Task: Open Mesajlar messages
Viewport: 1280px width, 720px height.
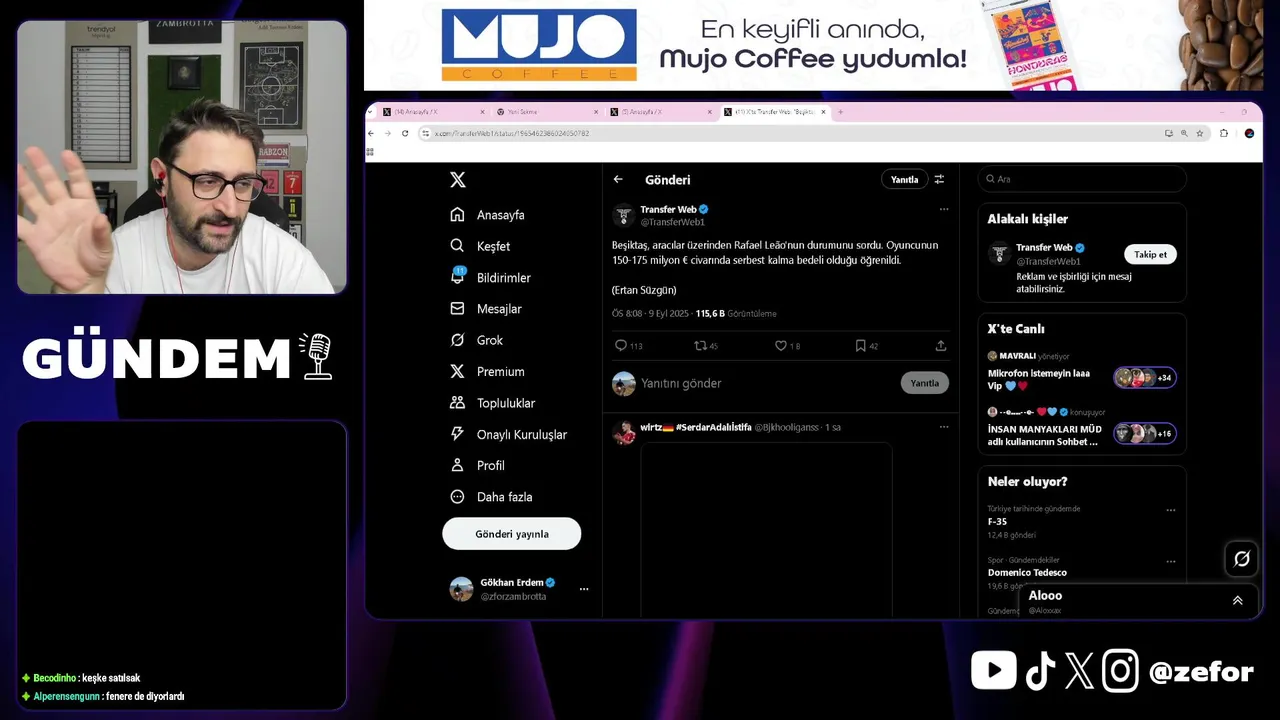Action: [486, 309]
